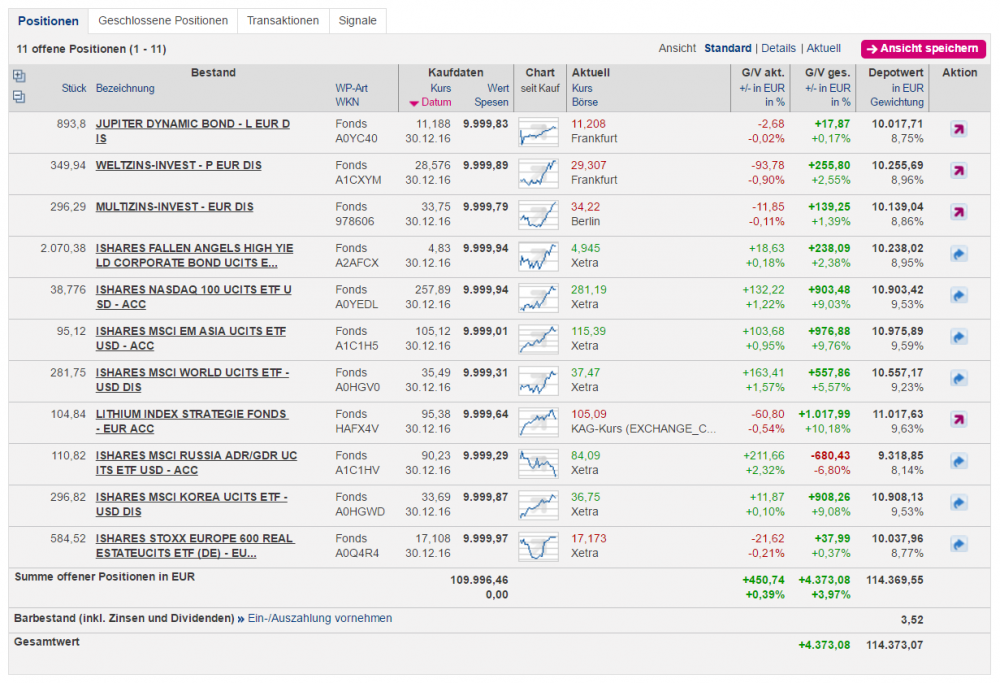The image size is (1000, 683).
Task: Open the iShares MSCI Korea UCITS ETF position
Action: 191,497
